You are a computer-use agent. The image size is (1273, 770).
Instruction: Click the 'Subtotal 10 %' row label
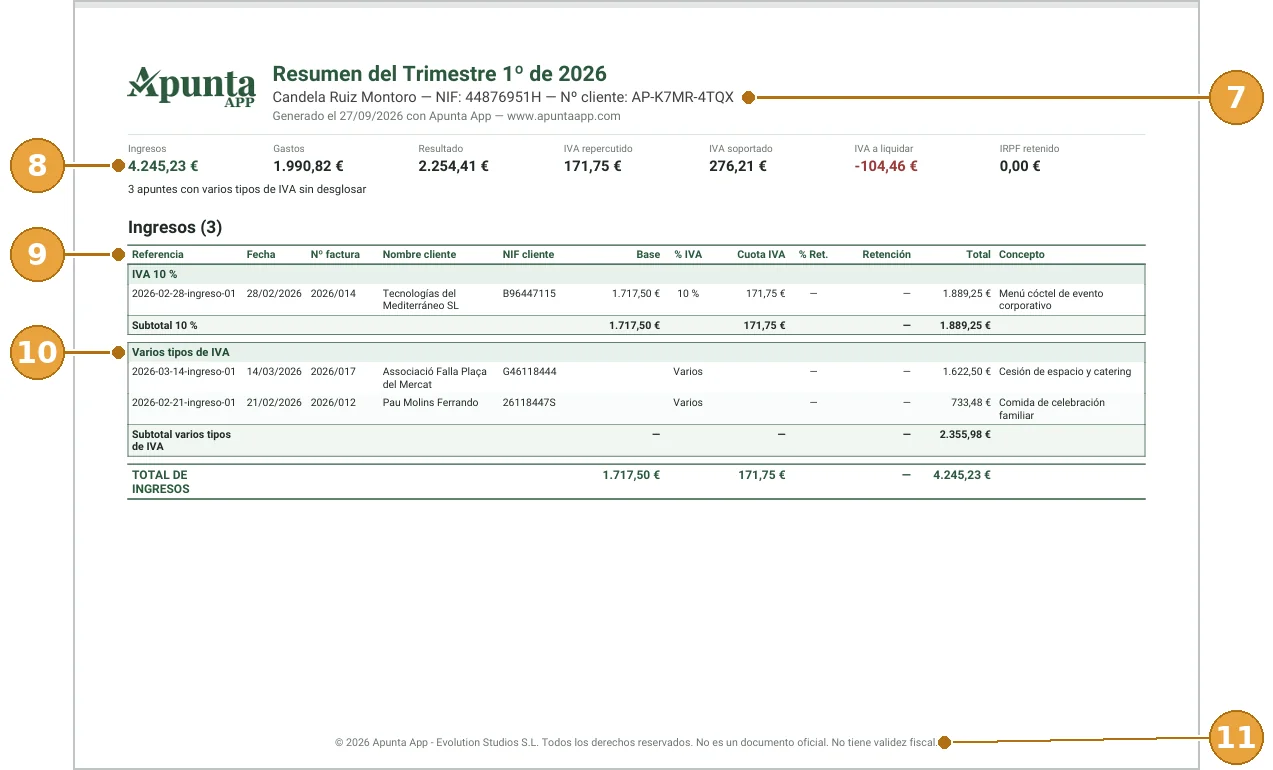coord(165,325)
